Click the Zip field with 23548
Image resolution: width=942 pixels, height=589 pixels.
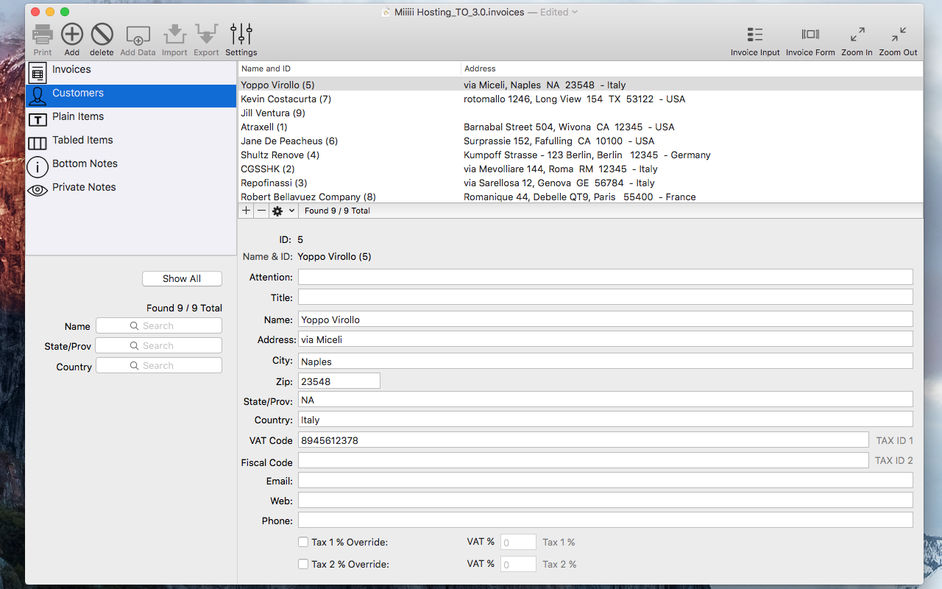pos(339,381)
